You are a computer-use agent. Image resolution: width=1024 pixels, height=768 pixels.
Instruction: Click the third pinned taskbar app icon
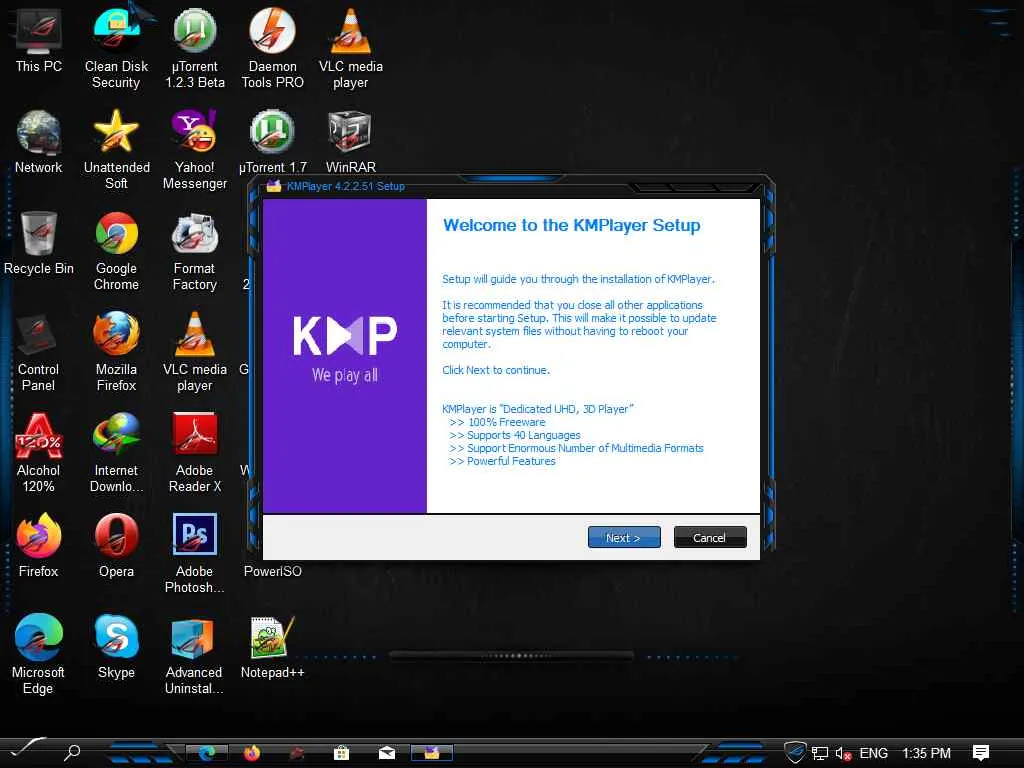click(x=296, y=753)
